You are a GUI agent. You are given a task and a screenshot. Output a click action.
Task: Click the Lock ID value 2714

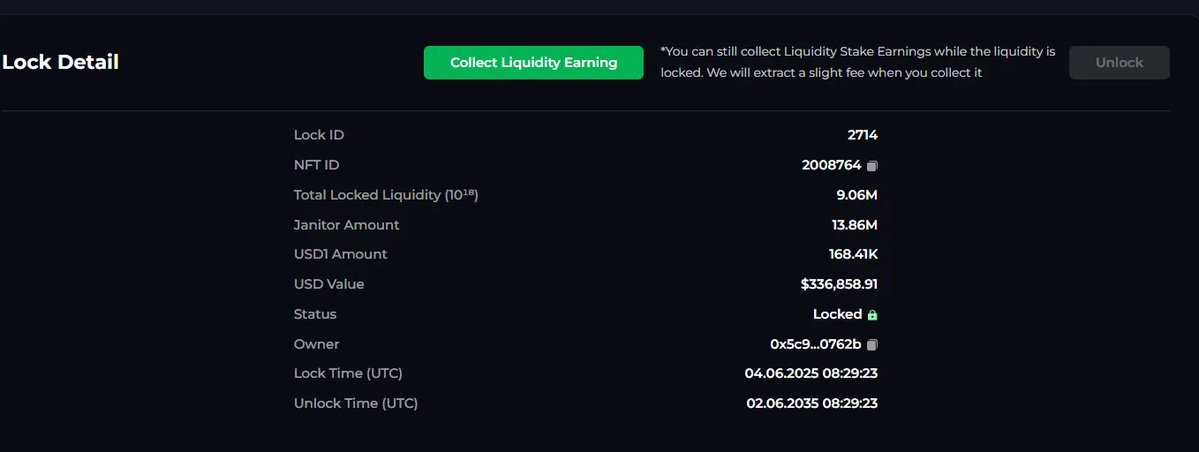(x=863, y=135)
